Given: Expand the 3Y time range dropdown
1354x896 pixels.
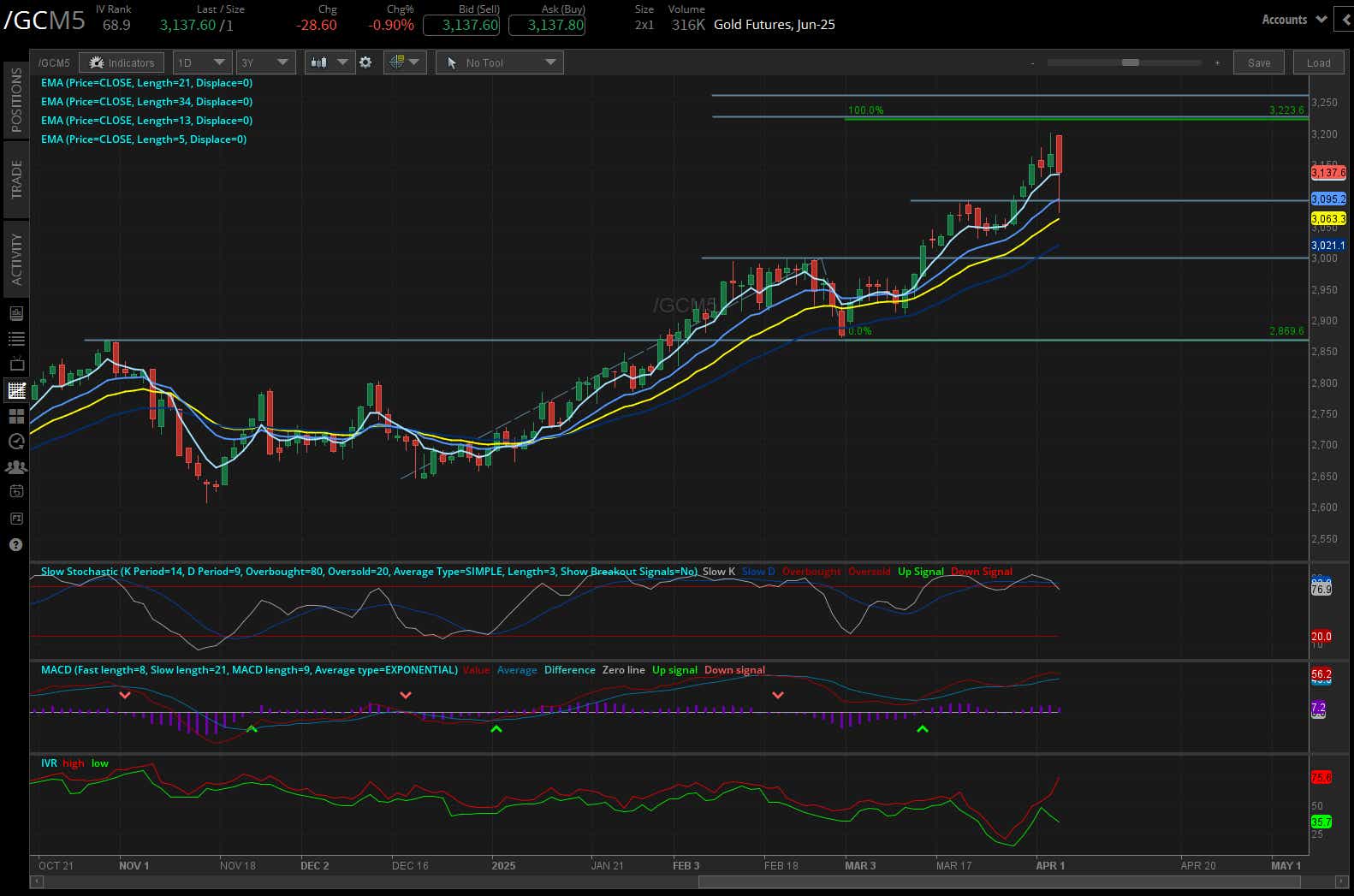Looking at the screenshot, I should click(265, 62).
